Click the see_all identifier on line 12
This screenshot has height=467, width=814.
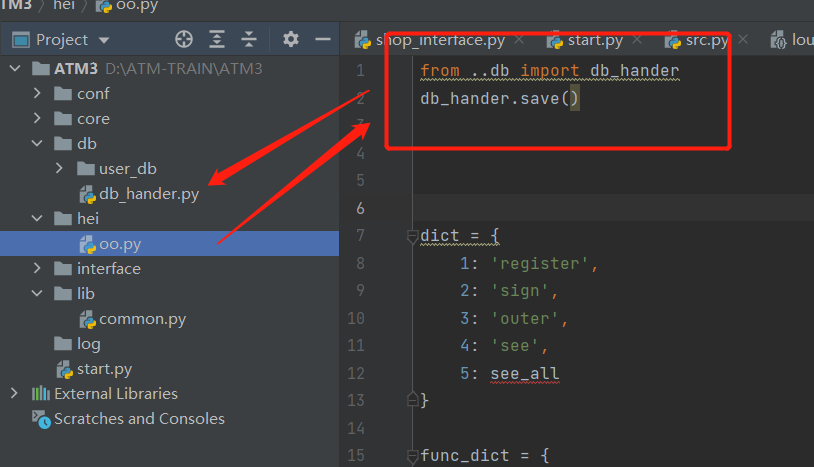525,374
